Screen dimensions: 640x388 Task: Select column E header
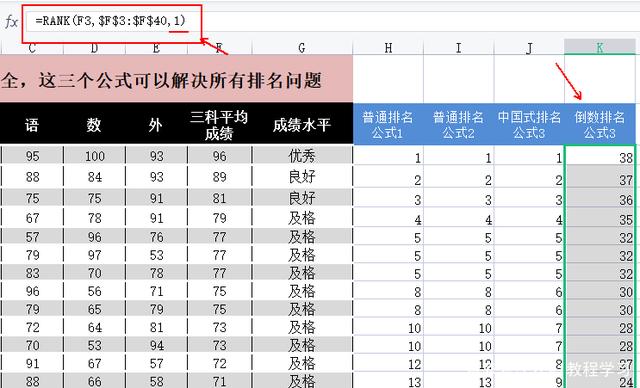(156, 48)
